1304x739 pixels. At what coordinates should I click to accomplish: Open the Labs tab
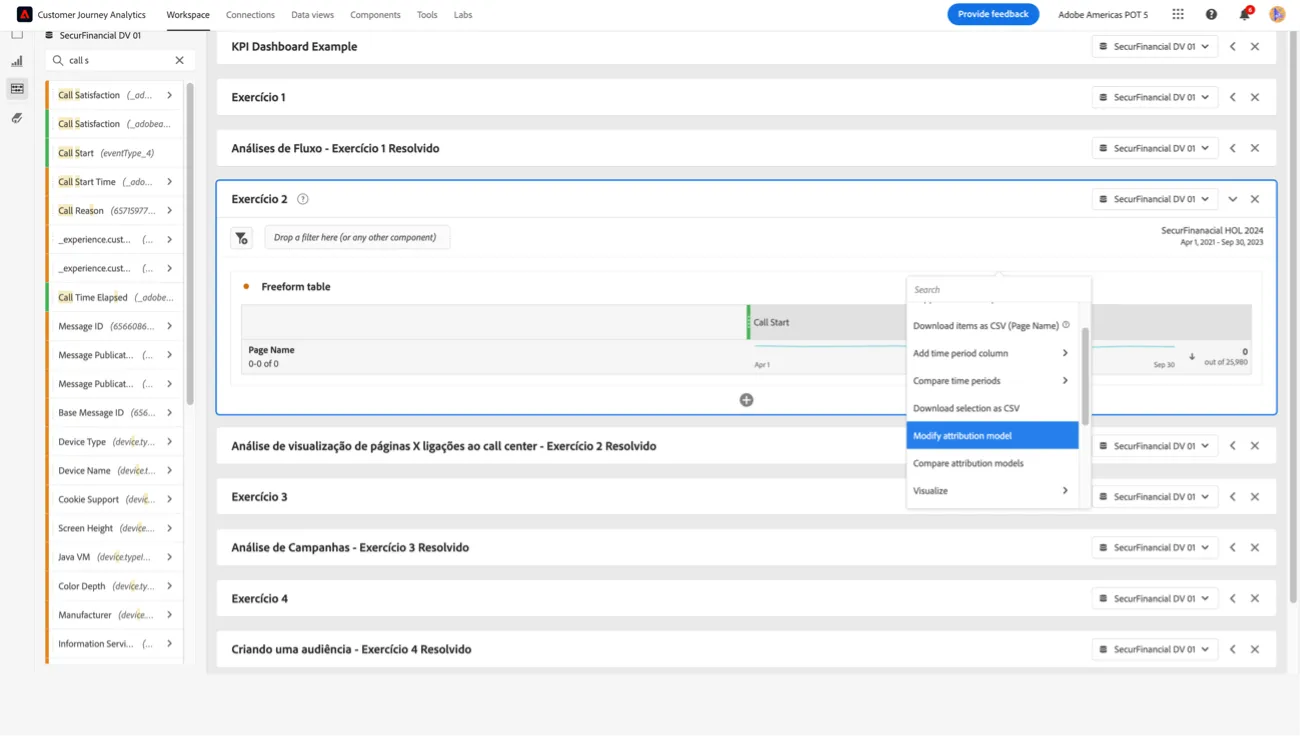point(464,15)
